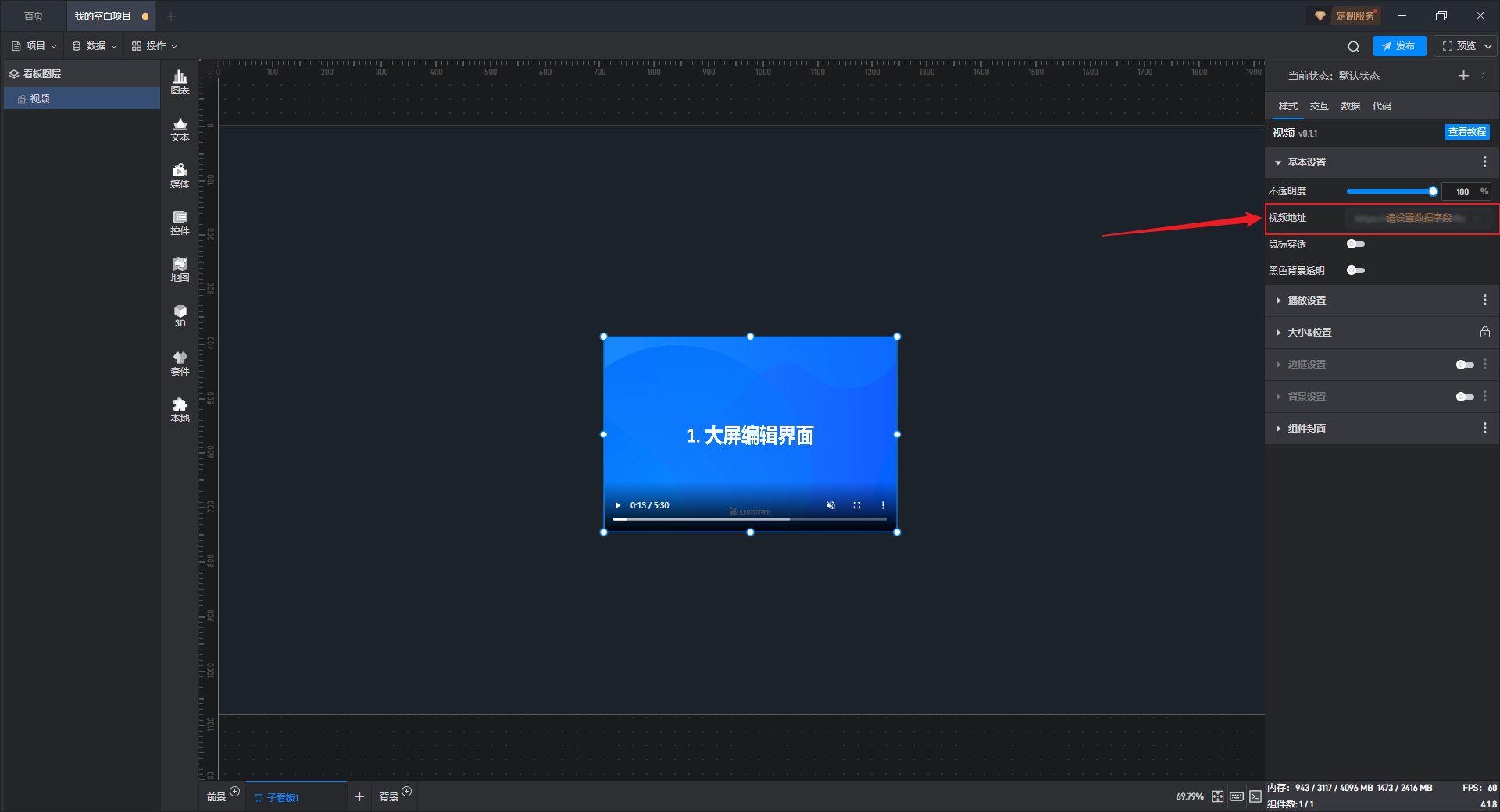Open the 图表 chart components panel
This screenshot has width=1500, height=812.
coord(180,82)
